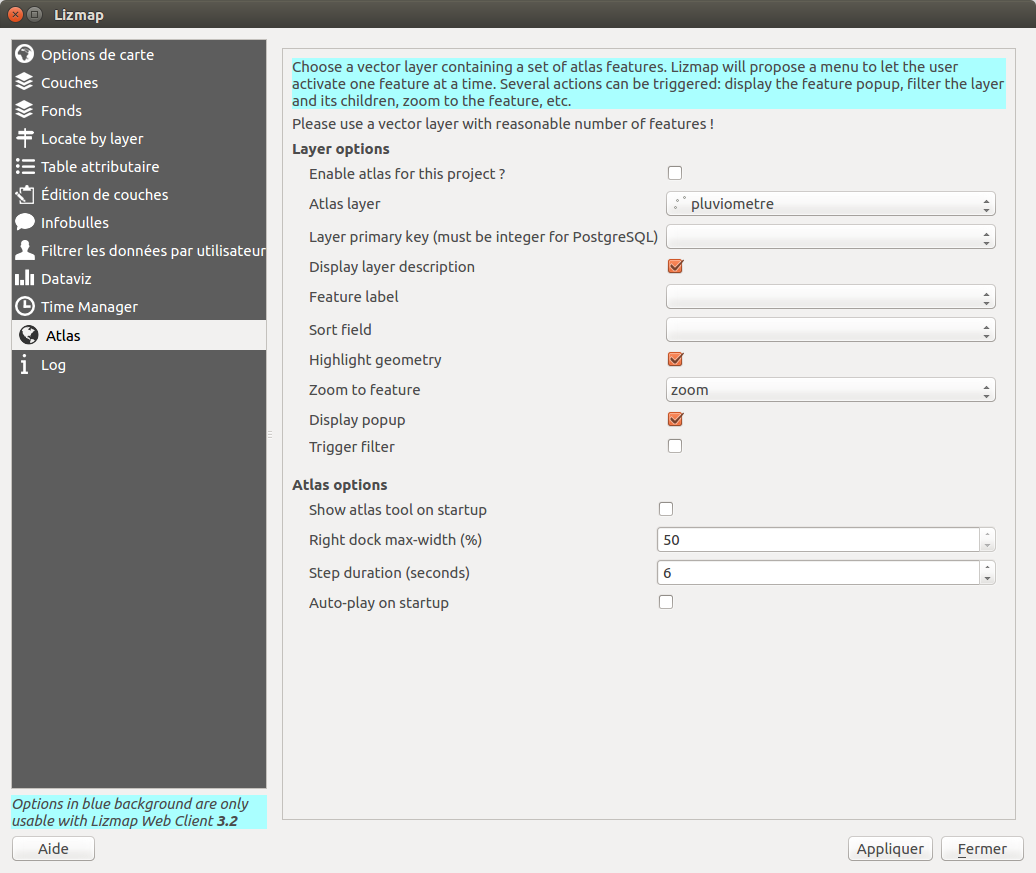Click the list icon for Table attributaire
Image resolution: width=1036 pixels, height=873 pixels.
coord(24,166)
